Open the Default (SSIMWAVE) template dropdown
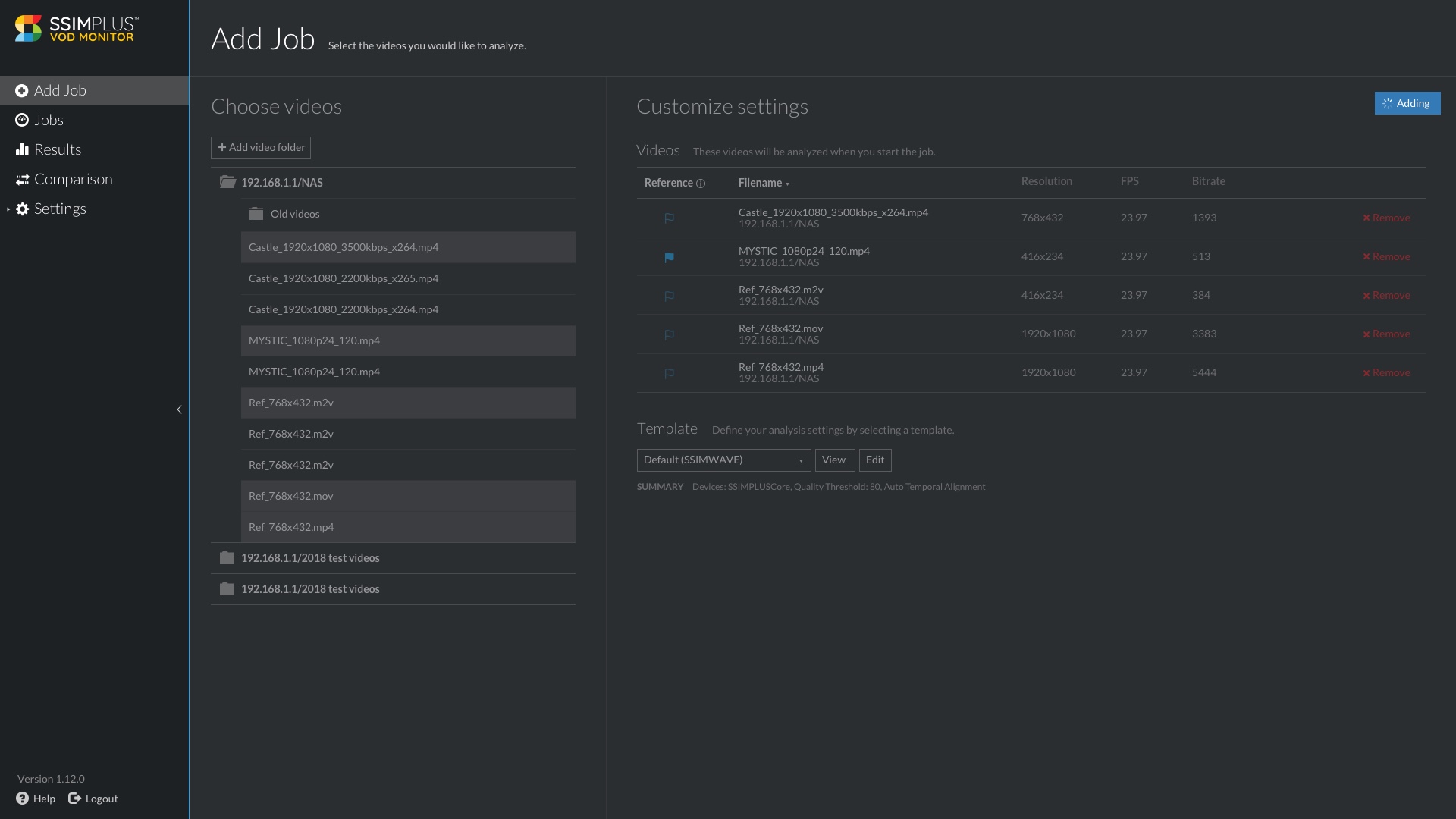The height and width of the screenshot is (819, 1456). point(723,460)
